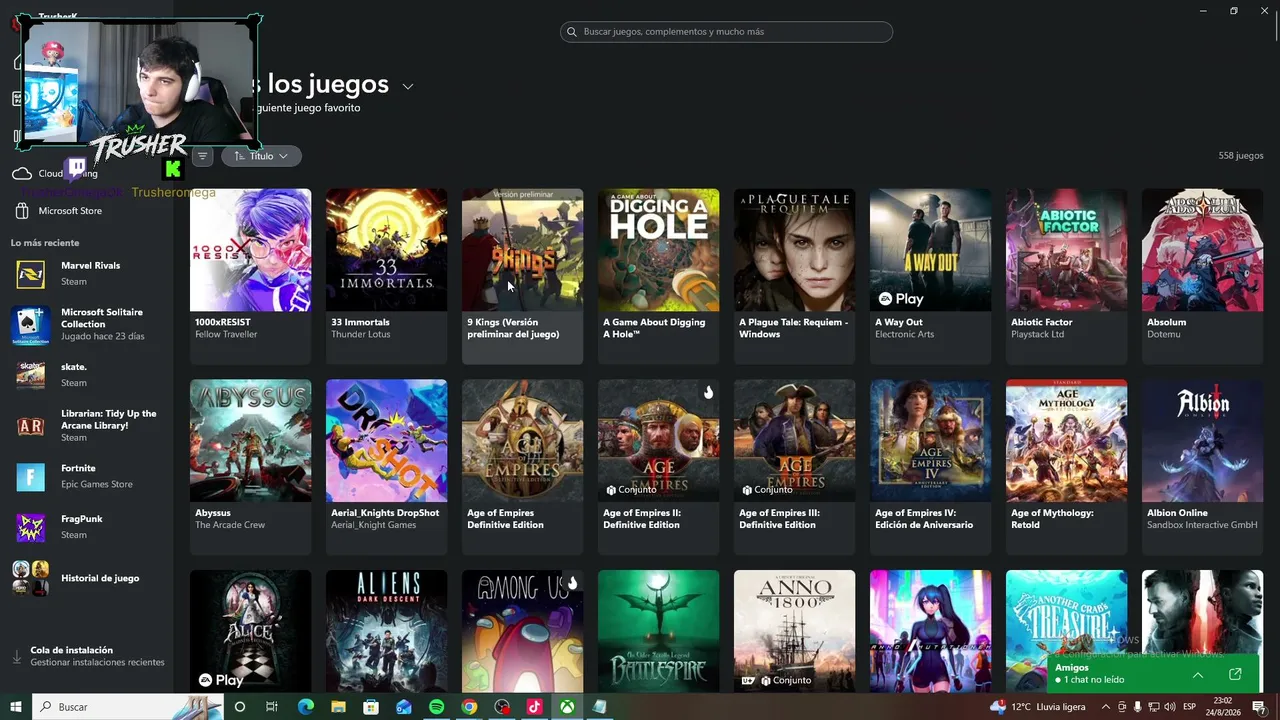Select FragPunk recent game entry text
Screen dimensions: 1280x720
point(82,527)
